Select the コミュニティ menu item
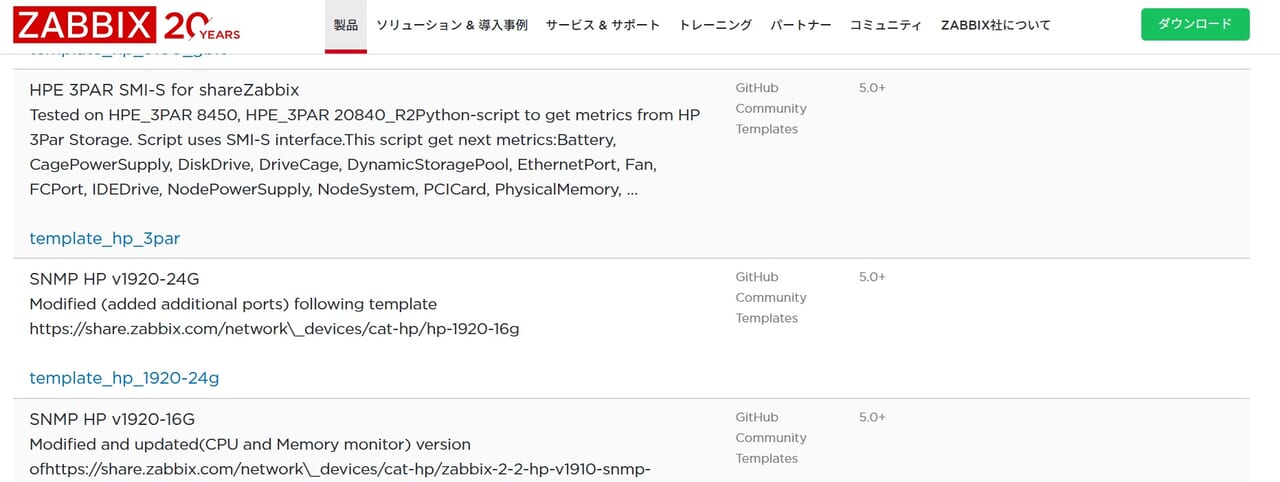Viewport: 1280px width, 482px height. click(x=885, y=25)
